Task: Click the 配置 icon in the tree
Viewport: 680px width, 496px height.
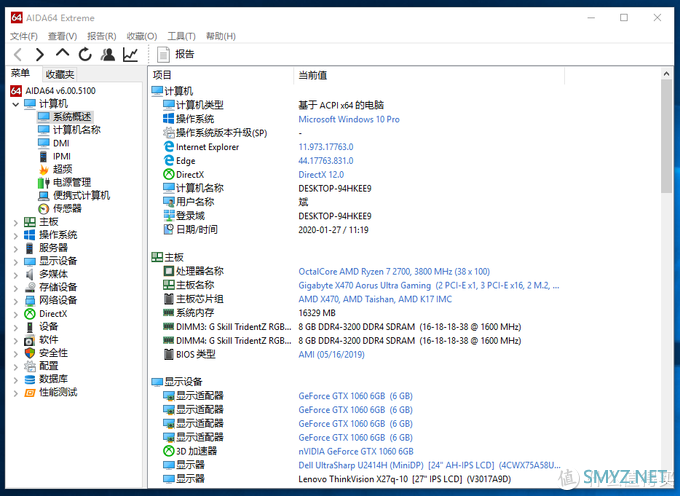Action: click(x=30, y=366)
